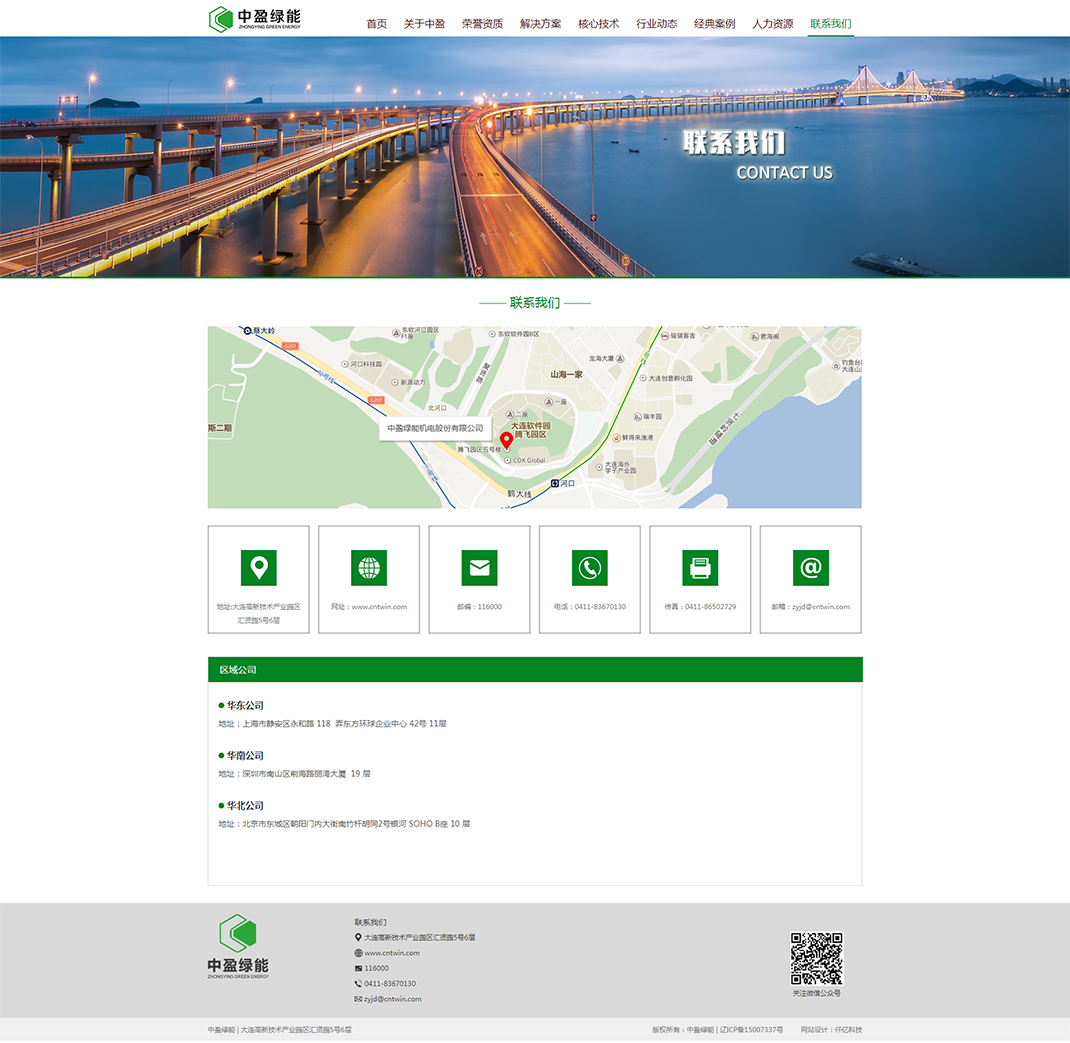This screenshot has height=1043, width=1070.
Task: Click the 区域公司 green section header
Action: tap(535, 670)
